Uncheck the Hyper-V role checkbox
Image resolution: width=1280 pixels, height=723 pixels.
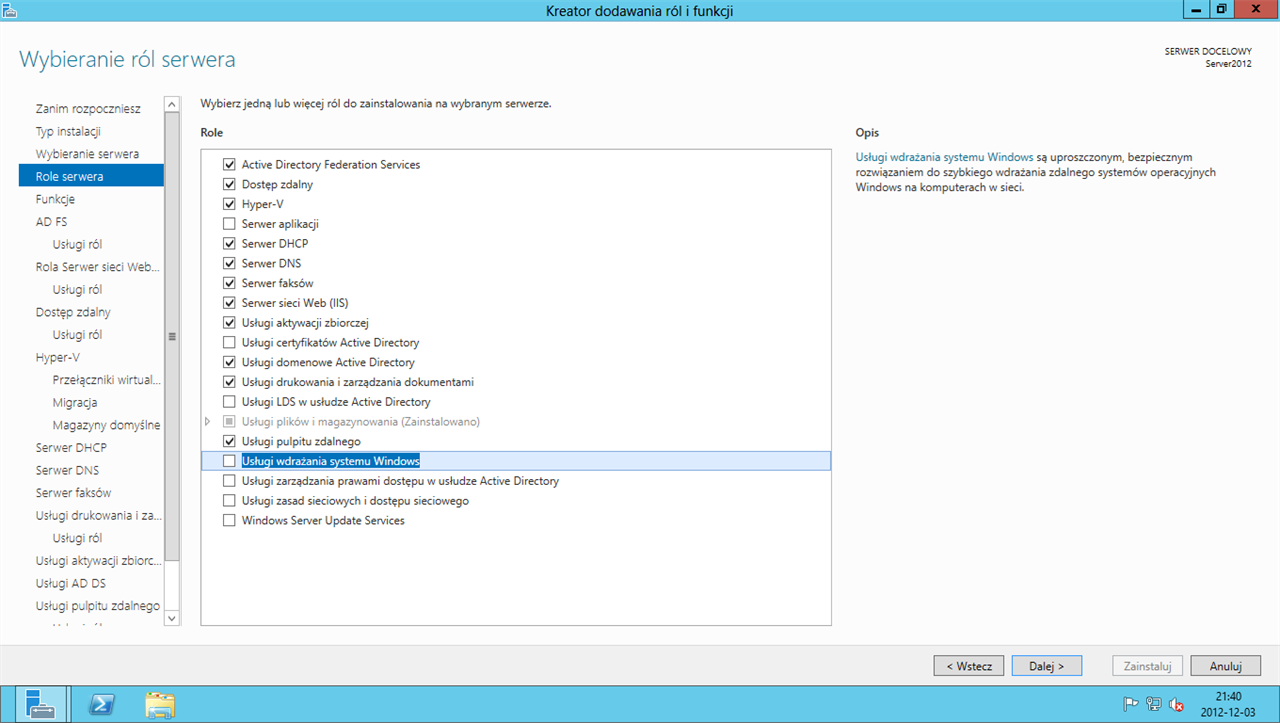229,204
